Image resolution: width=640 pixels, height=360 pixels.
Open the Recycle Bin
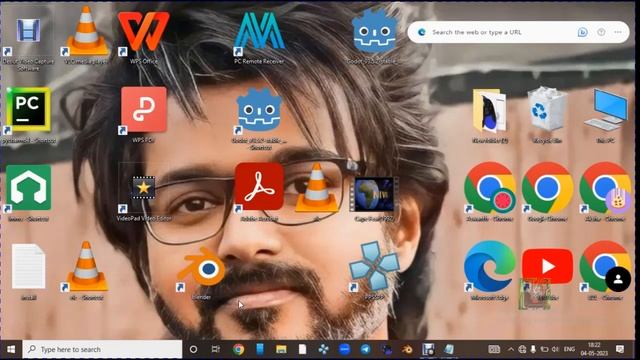coord(547,115)
